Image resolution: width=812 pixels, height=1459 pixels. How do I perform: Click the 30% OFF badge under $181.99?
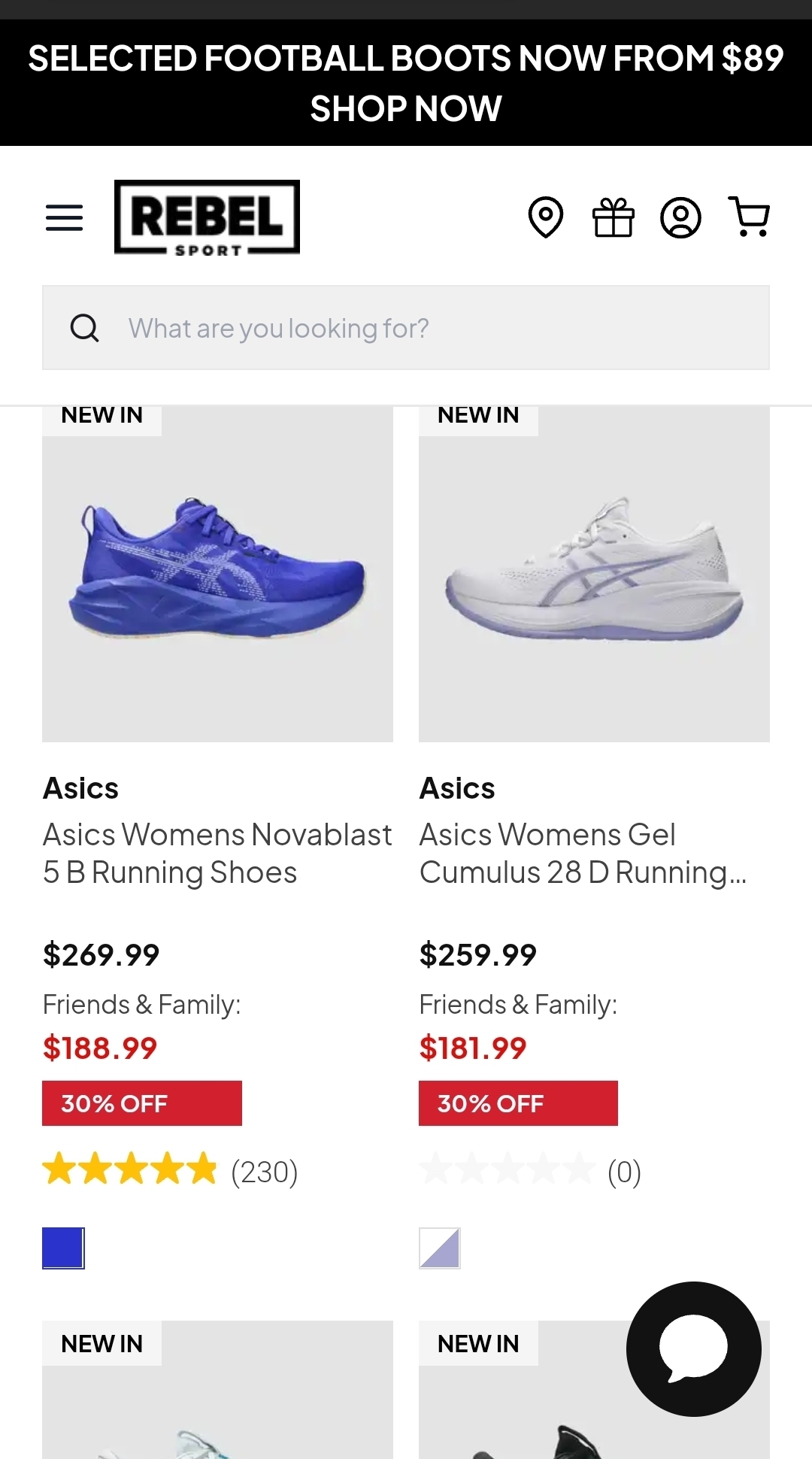(x=518, y=1103)
